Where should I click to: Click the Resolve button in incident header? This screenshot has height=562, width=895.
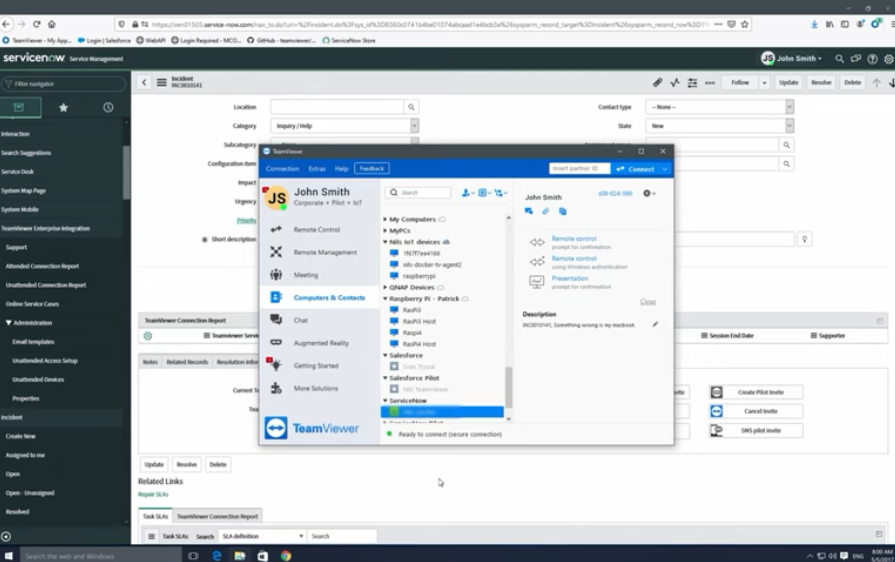coord(821,83)
